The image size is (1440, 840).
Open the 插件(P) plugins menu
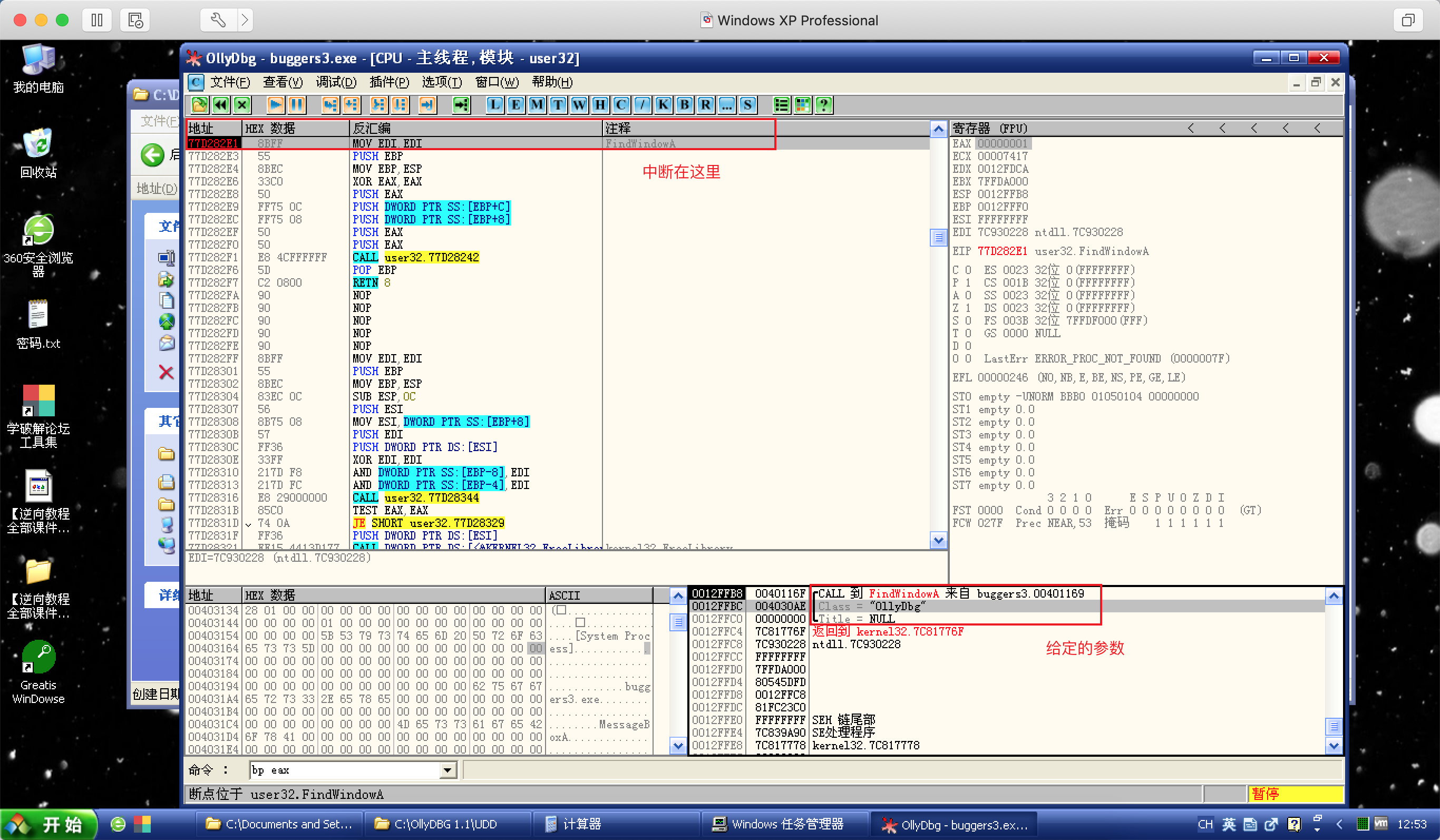(x=388, y=82)
